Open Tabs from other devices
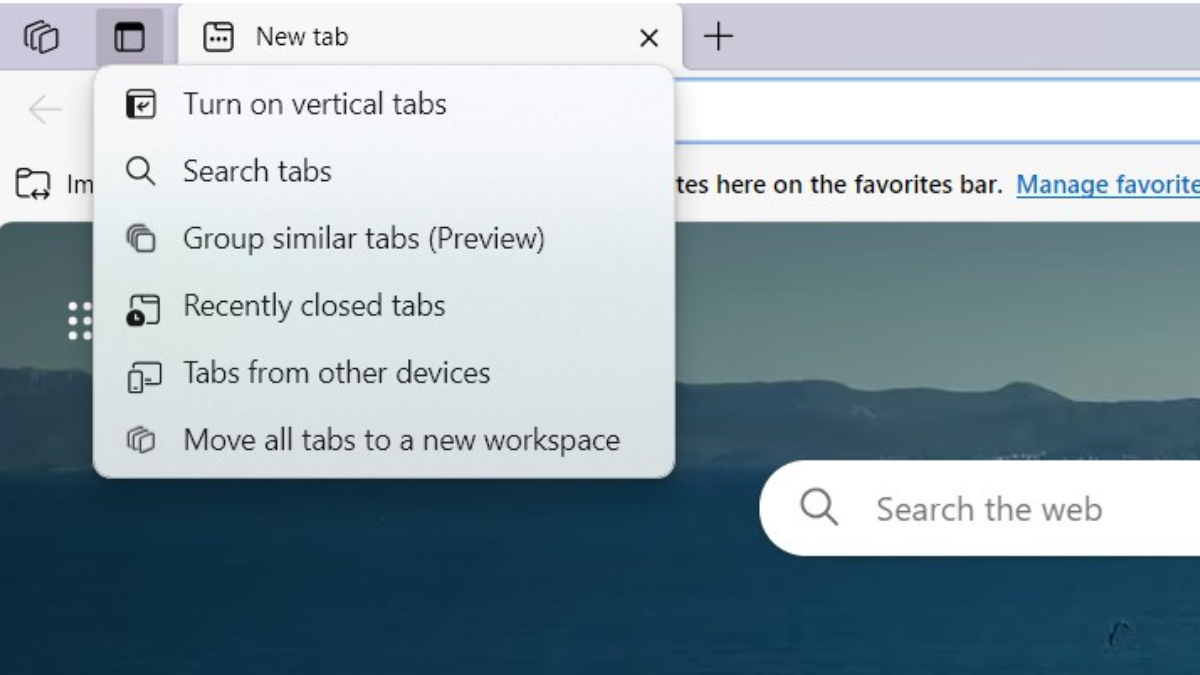The image size is (1200, 675). 335,372
